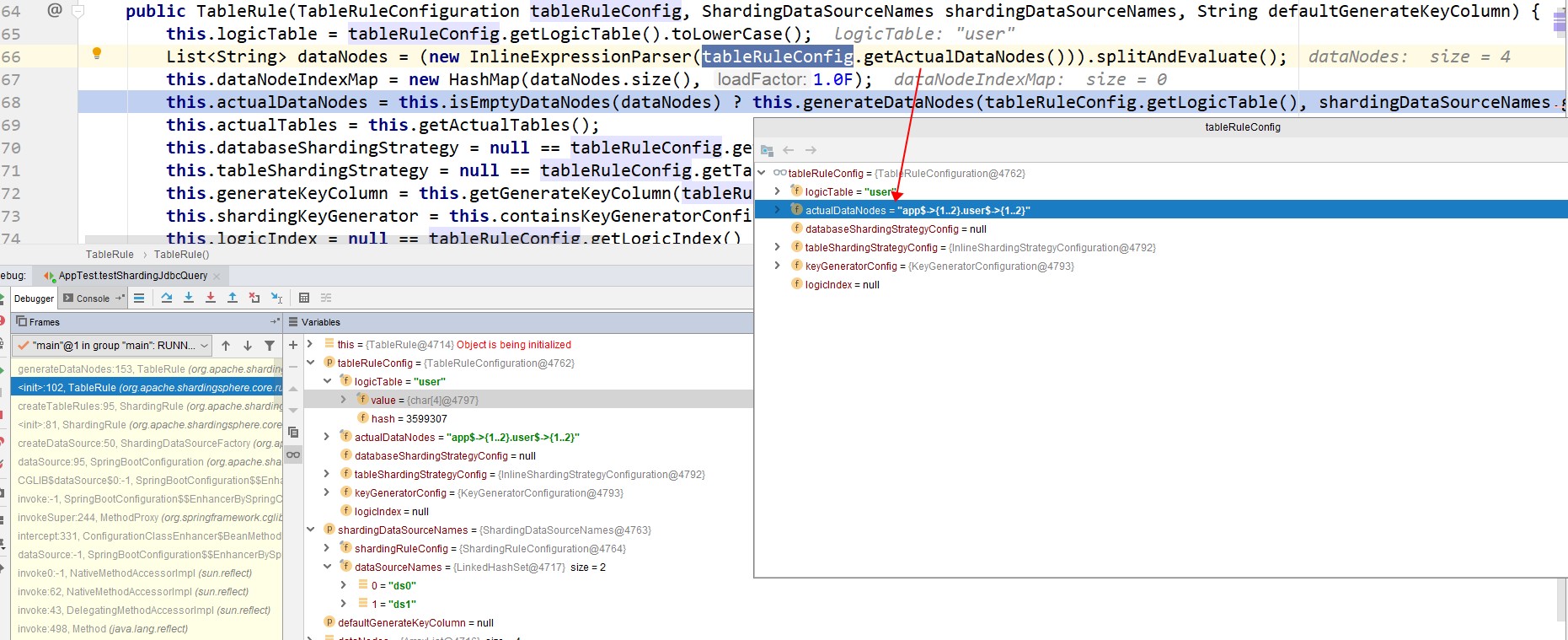Select next frame with down arrow
Image resolution: width=1568 pixels, height=640 pixels.
coord(248,346)
